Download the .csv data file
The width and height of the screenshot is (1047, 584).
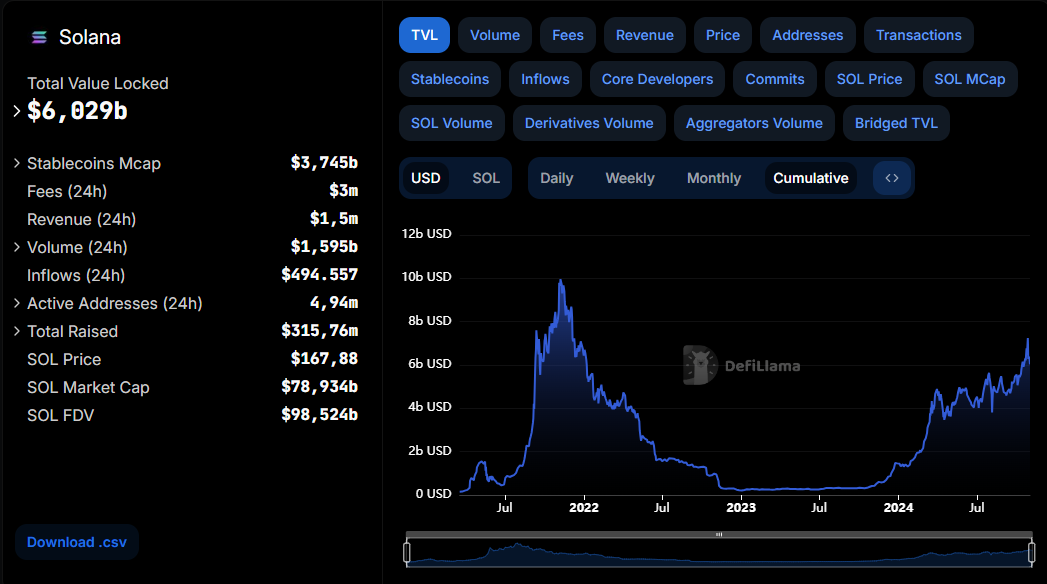tap(77, 542)
